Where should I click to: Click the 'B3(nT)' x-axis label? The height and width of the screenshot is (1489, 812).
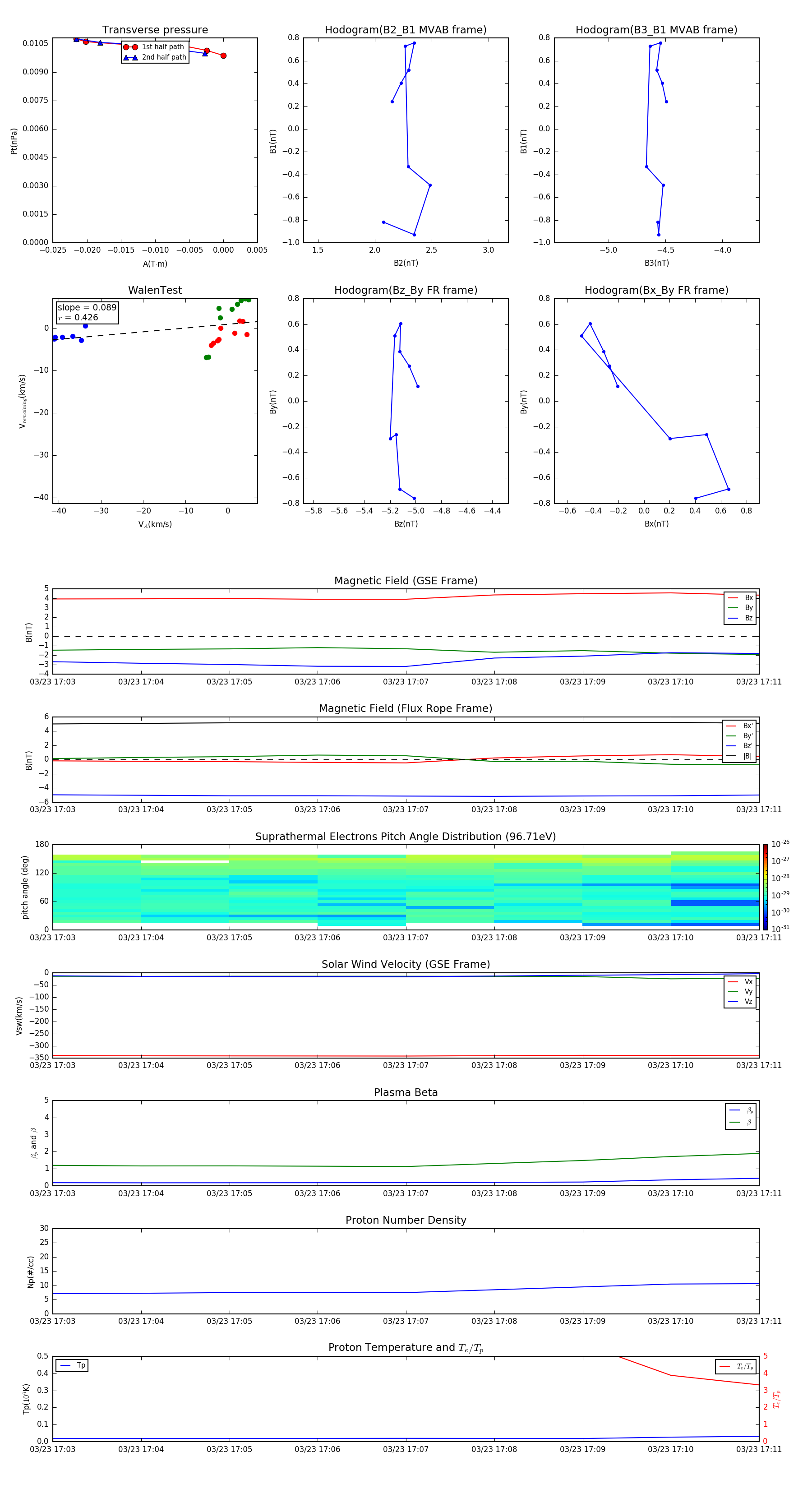coord(656,263)
